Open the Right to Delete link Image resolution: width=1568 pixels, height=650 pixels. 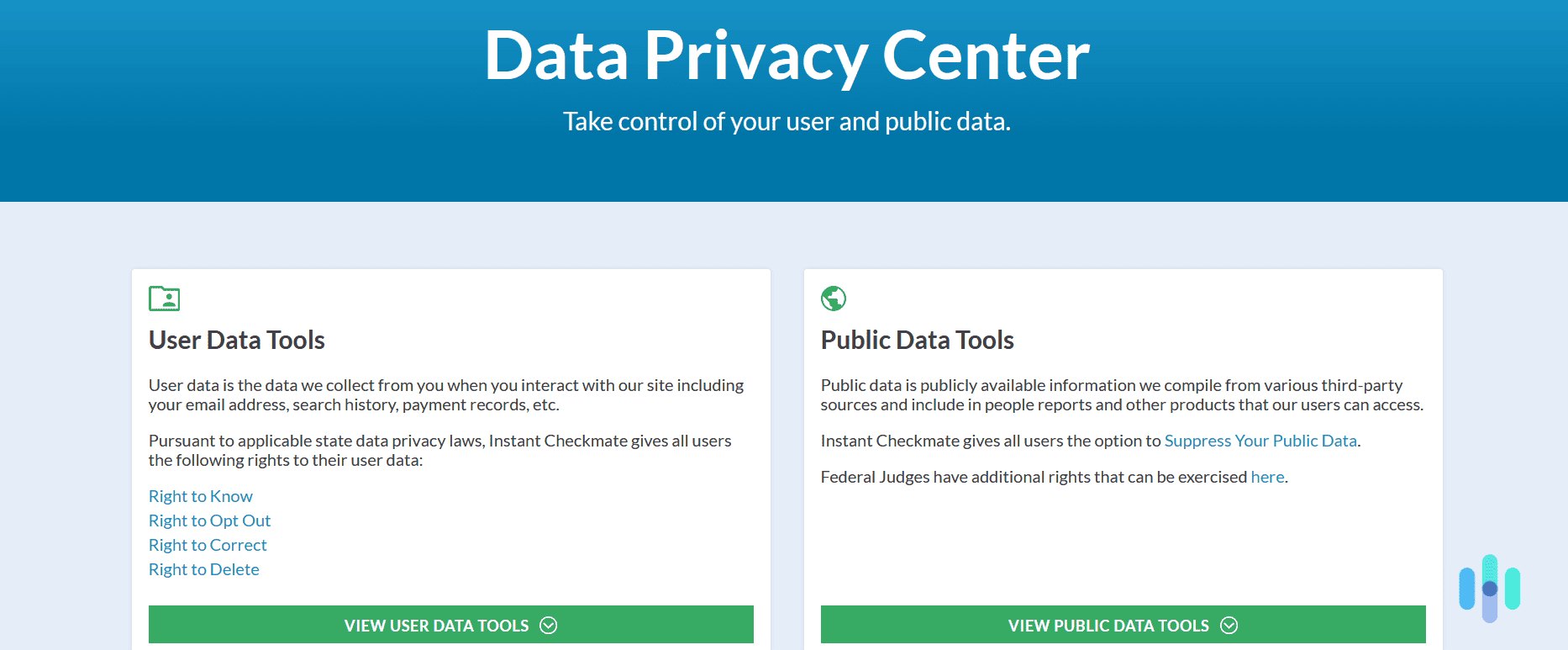point(203,569)
